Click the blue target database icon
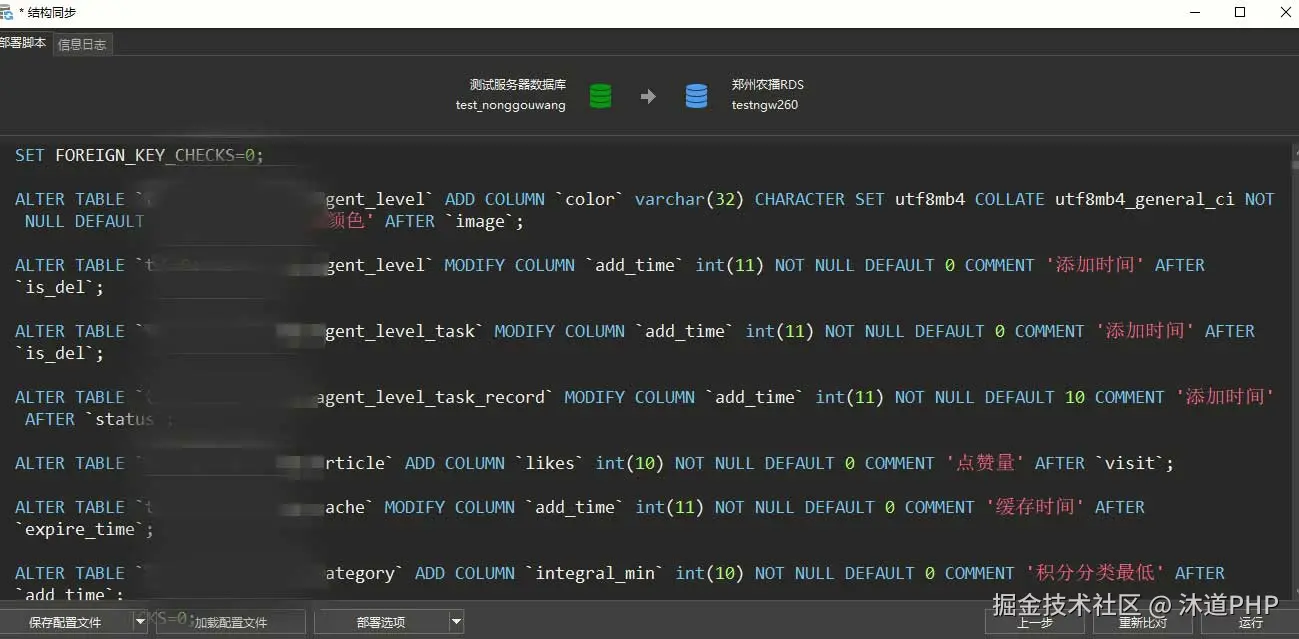Image resolution: width=1299 pixels, height=639 pixels. pyautogui.click(x=696, y=96)
